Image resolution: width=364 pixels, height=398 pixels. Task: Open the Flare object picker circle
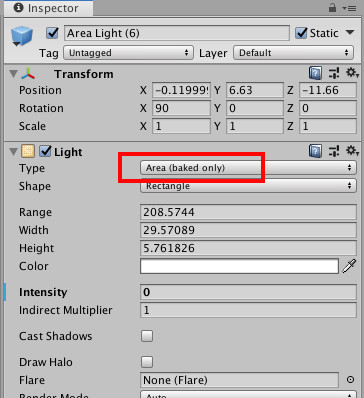click(350, 380)
